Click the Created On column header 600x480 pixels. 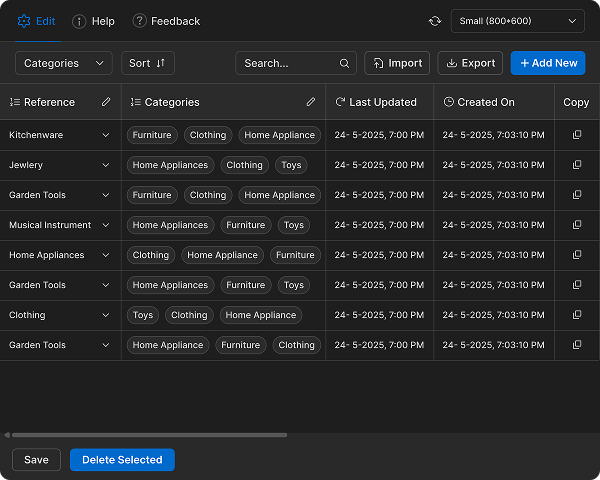[x=494, y=102]
